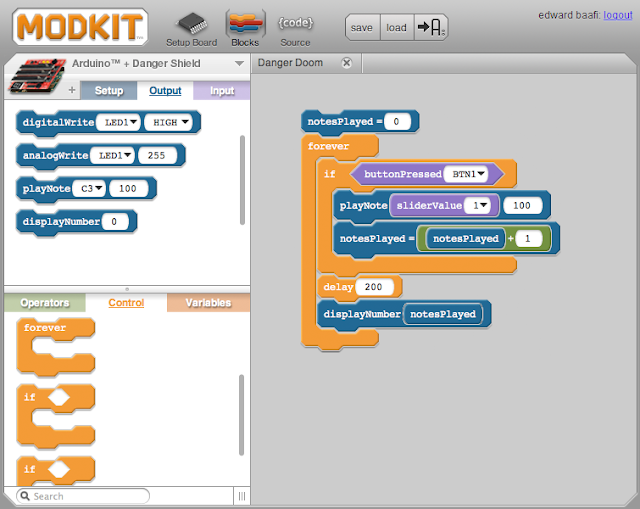
Task: Open BTN1 dropdown in buttonPressed block
Action: pos(466,174)
